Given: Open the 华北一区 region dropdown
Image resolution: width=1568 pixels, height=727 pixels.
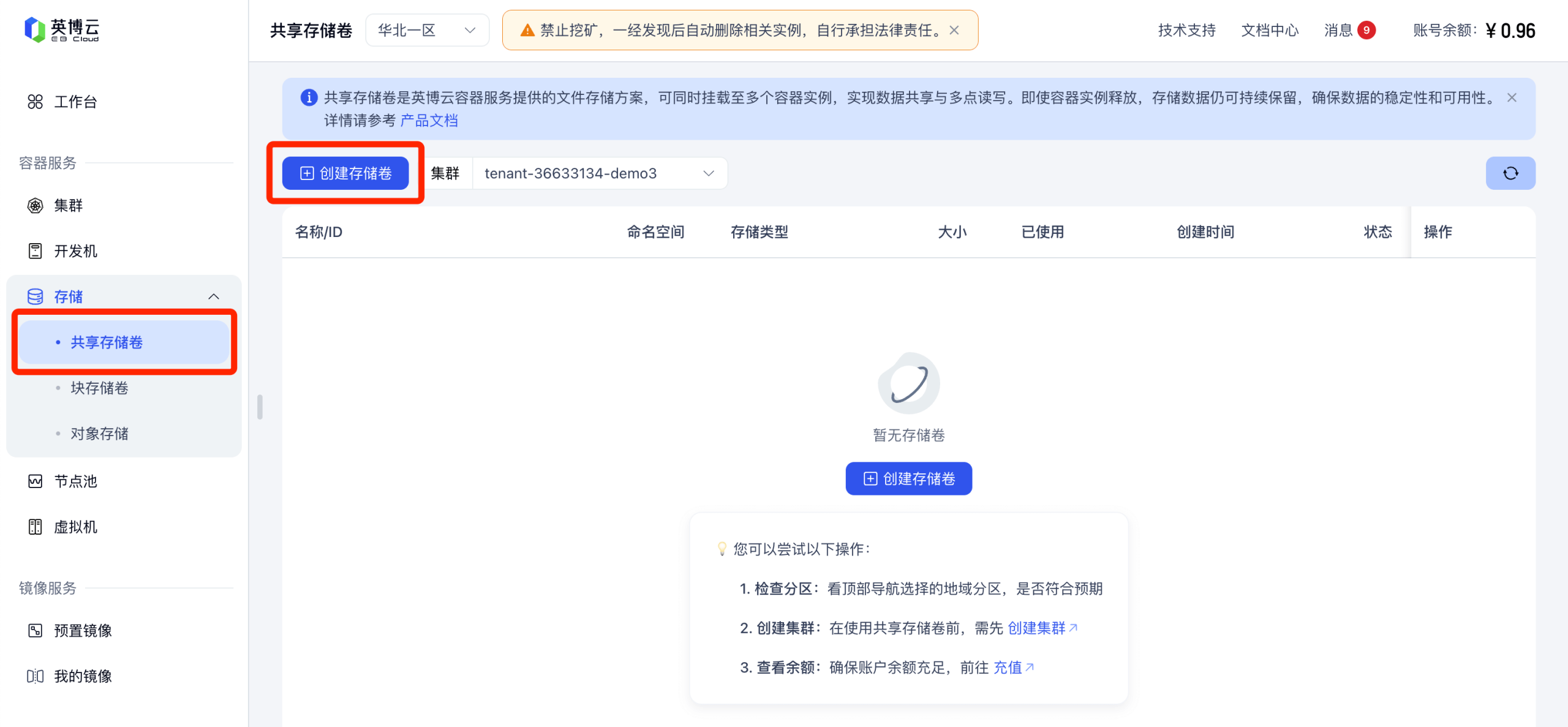Looking at the screenshot, I should pos(427,30).
